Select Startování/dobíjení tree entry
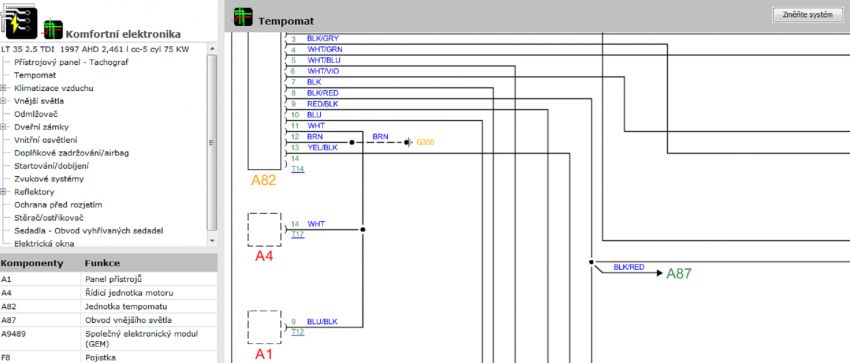This screenshot has height=363, width=850. tap(51, 166)
